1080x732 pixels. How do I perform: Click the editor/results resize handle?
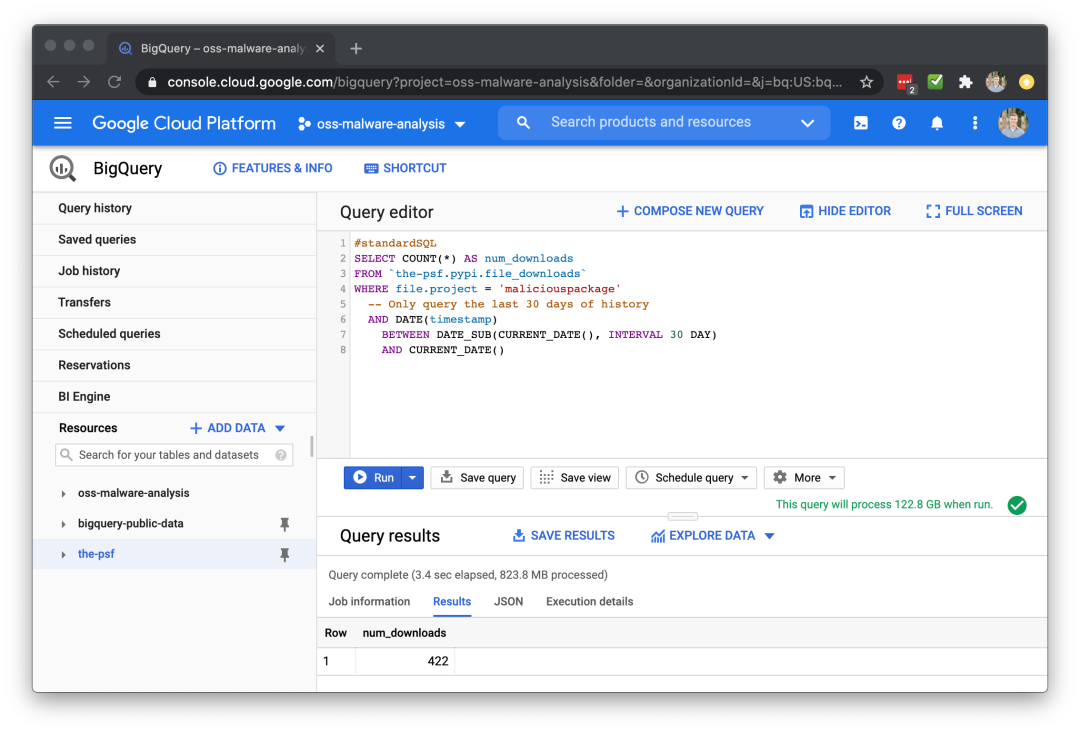(683, 516)
